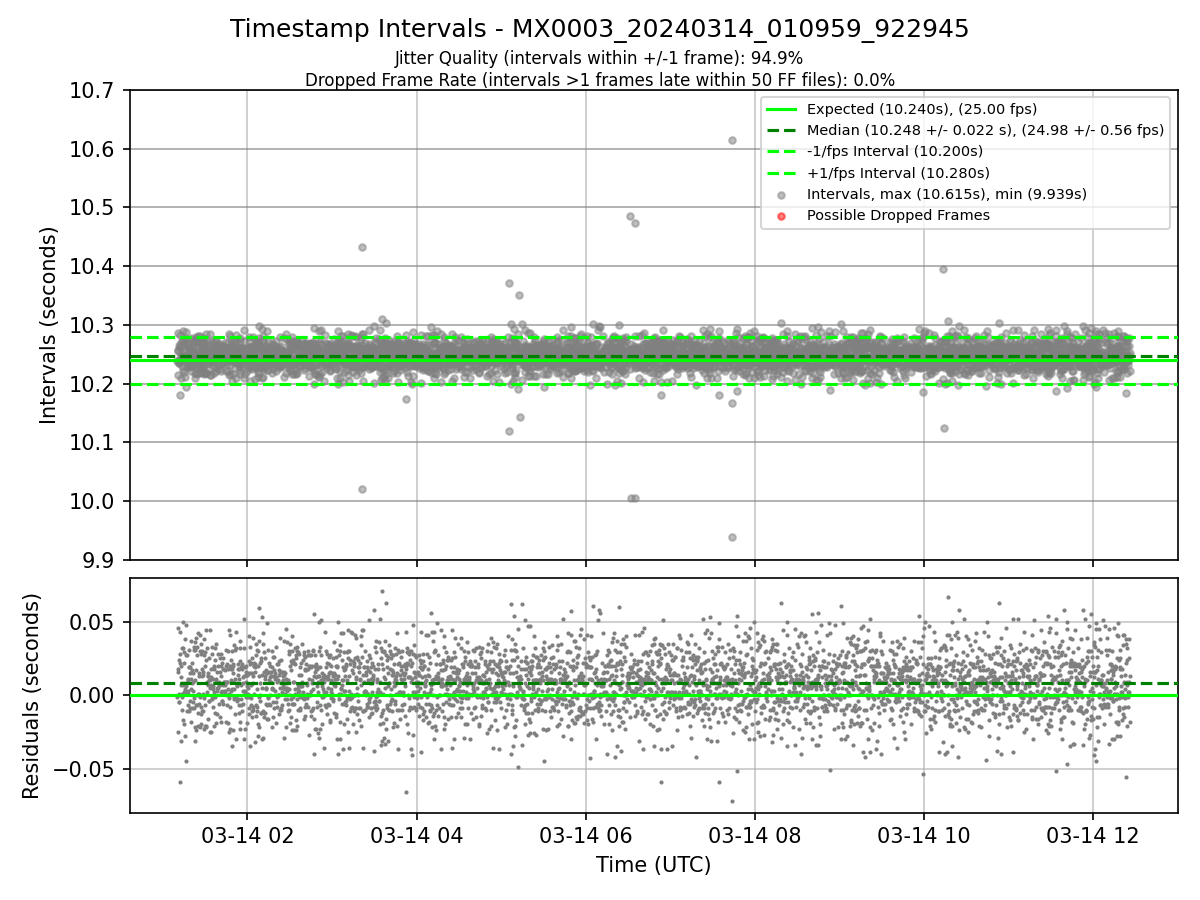Click the highest outlier point near 10.6 s
The height and width of the screenshot is (900, 1200).
pos(732,140)
